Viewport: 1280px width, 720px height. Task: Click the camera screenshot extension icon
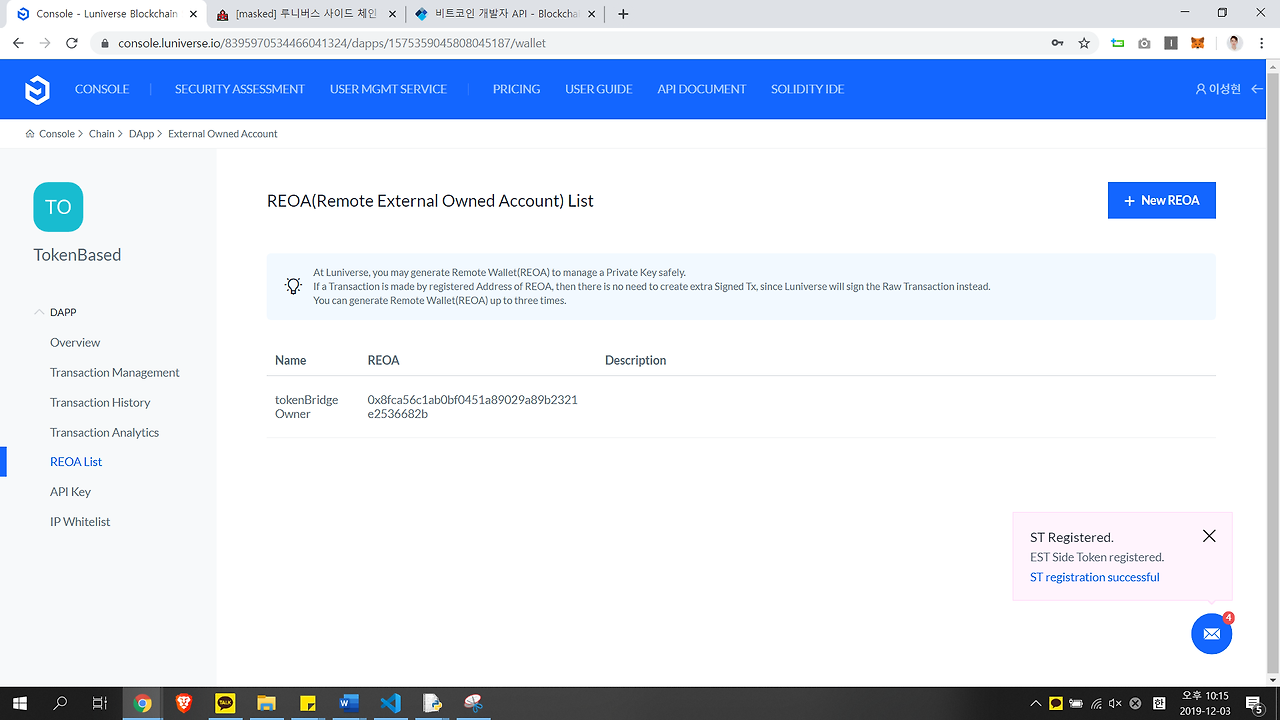tap(1144, 43)
